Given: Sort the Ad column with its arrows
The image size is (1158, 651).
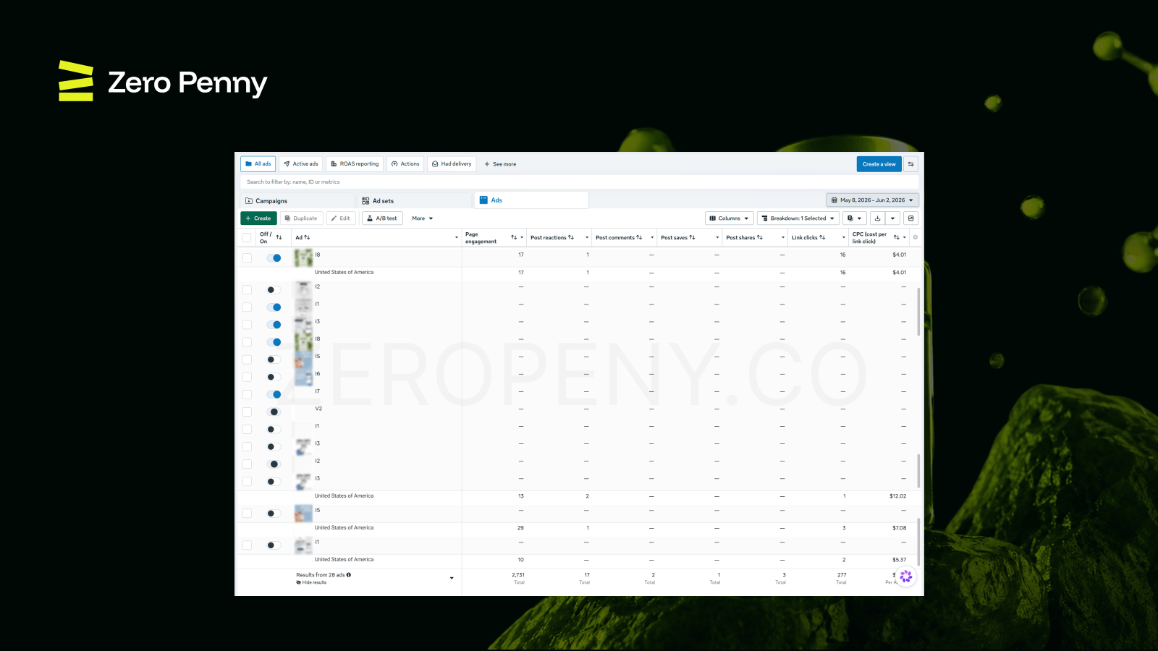Looking at the screenshot, I should 307,237.
